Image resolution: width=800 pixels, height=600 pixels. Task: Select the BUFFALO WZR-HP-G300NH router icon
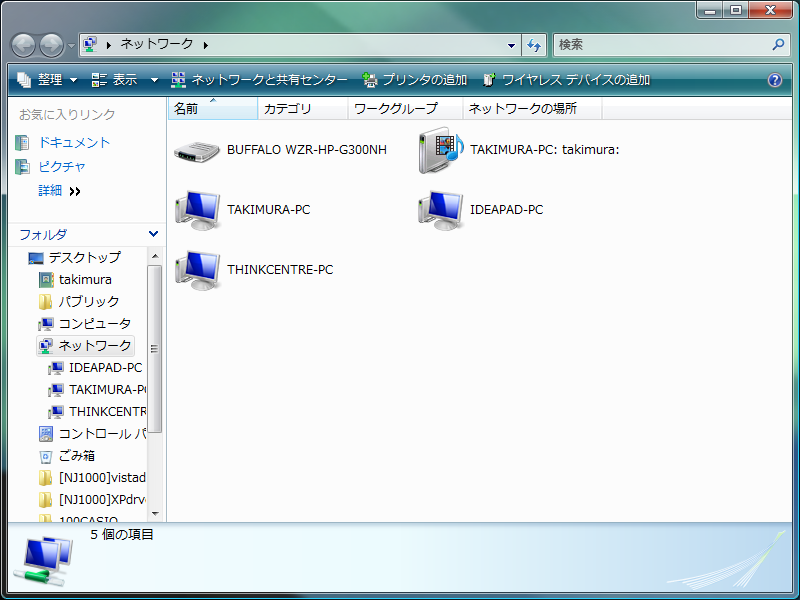pos(197,152)
